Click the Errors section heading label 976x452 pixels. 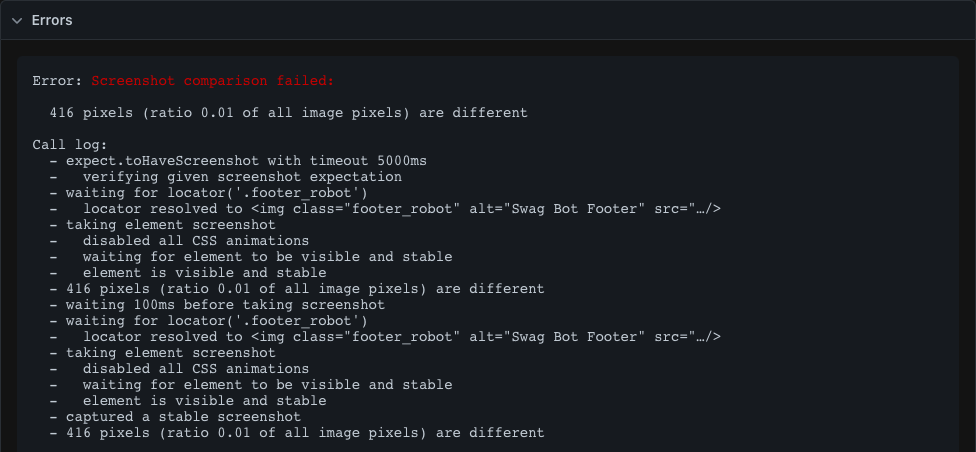tap(52, 21)
